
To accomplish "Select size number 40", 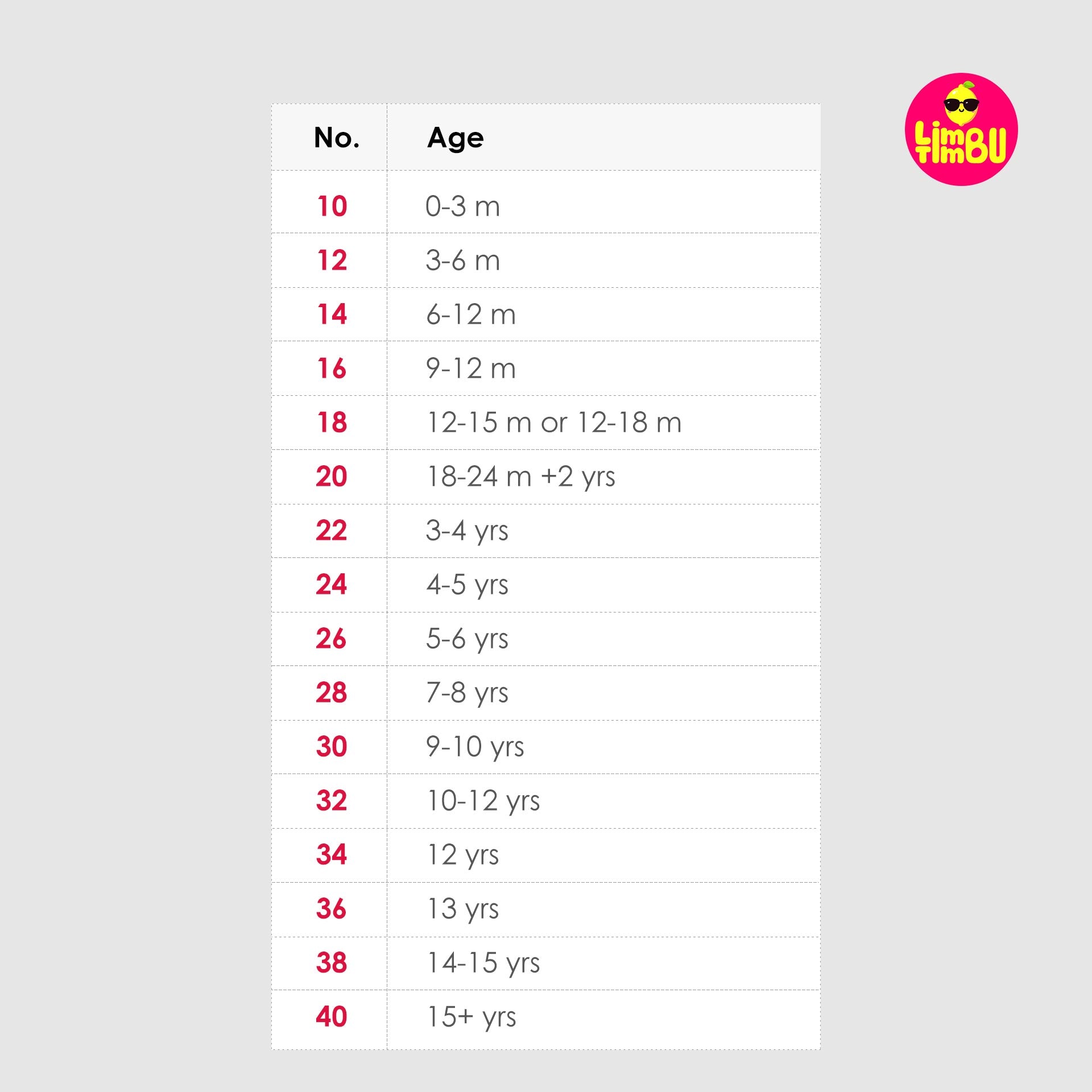I will click(x=332, y=1017).
